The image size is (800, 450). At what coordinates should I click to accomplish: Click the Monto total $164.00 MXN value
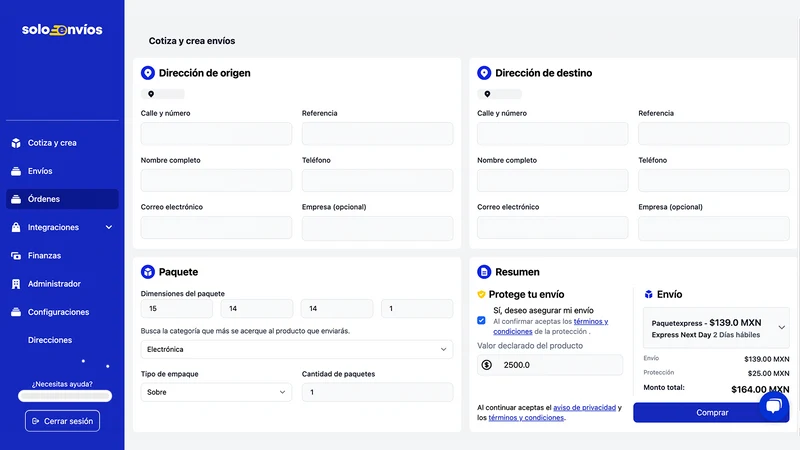pos(760,389)
